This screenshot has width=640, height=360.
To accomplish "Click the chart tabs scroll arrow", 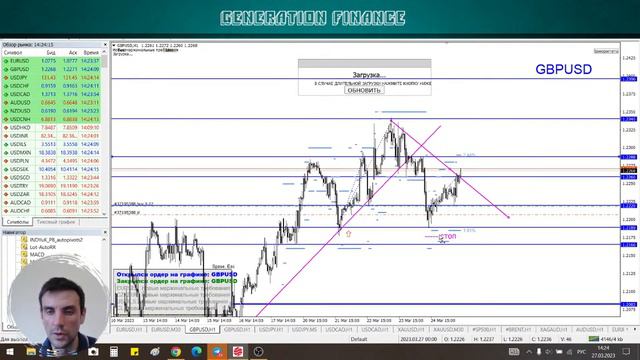I will pyautogui.click(x=635, y=329).
